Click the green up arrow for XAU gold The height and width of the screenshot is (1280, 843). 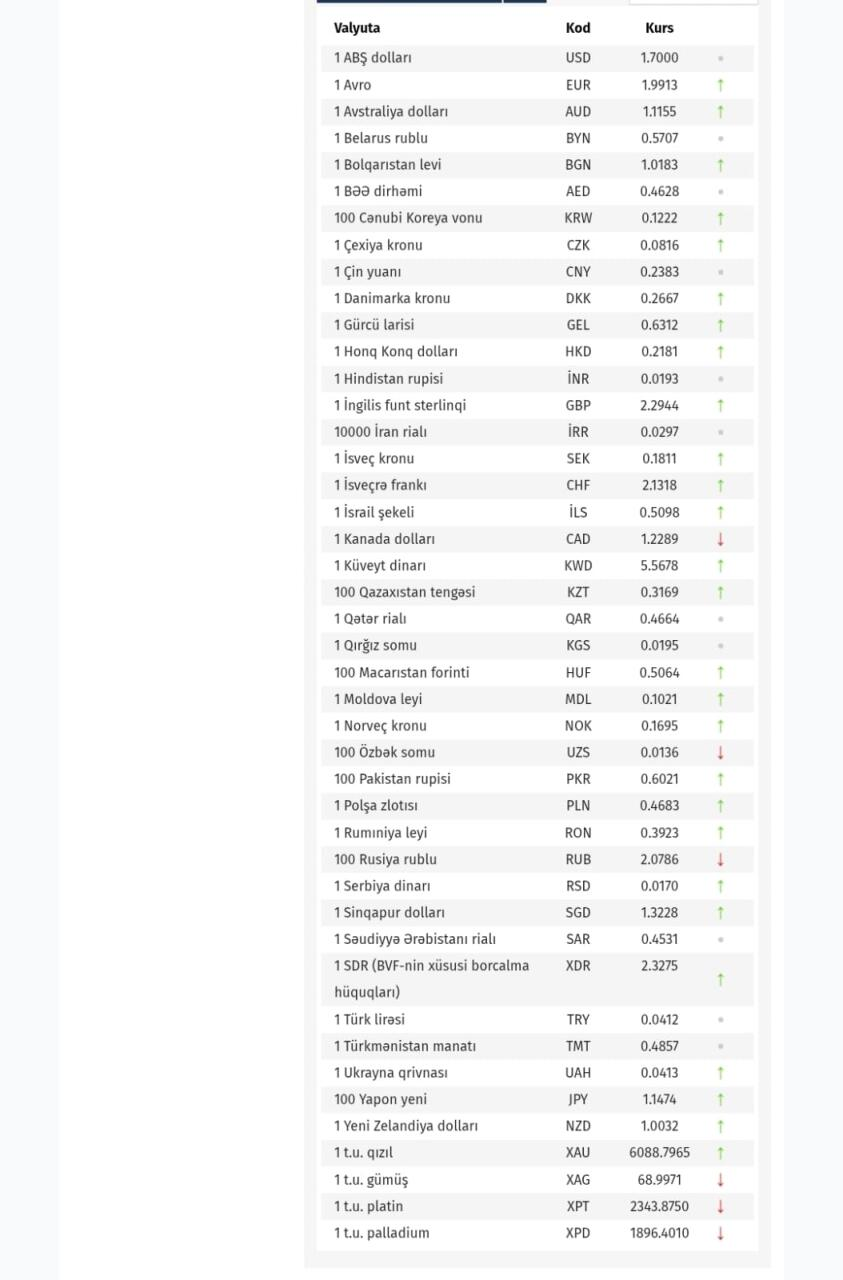[x=720, y=1153]
